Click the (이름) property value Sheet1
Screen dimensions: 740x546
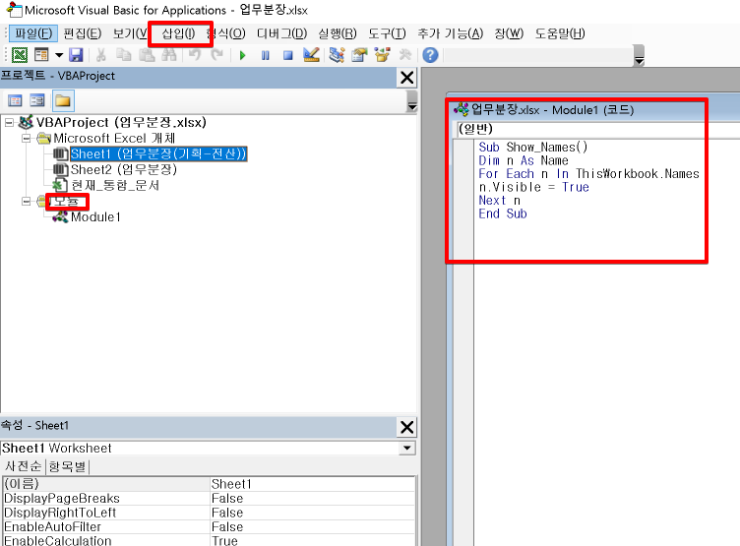point(312,484)
